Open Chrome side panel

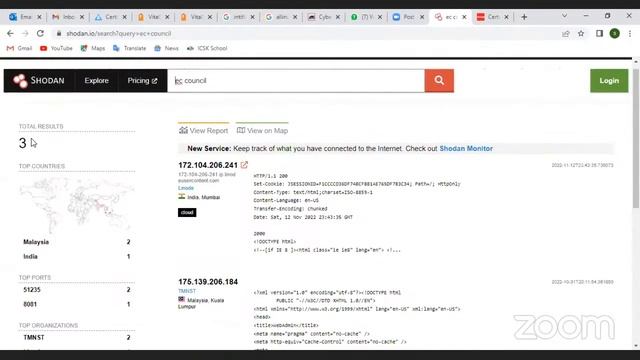click(599, 33)
